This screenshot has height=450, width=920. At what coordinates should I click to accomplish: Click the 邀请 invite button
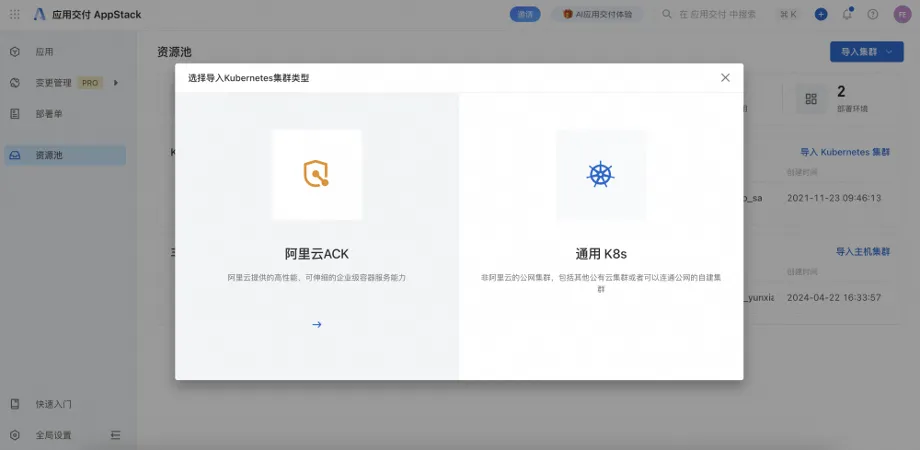(525, 15)
